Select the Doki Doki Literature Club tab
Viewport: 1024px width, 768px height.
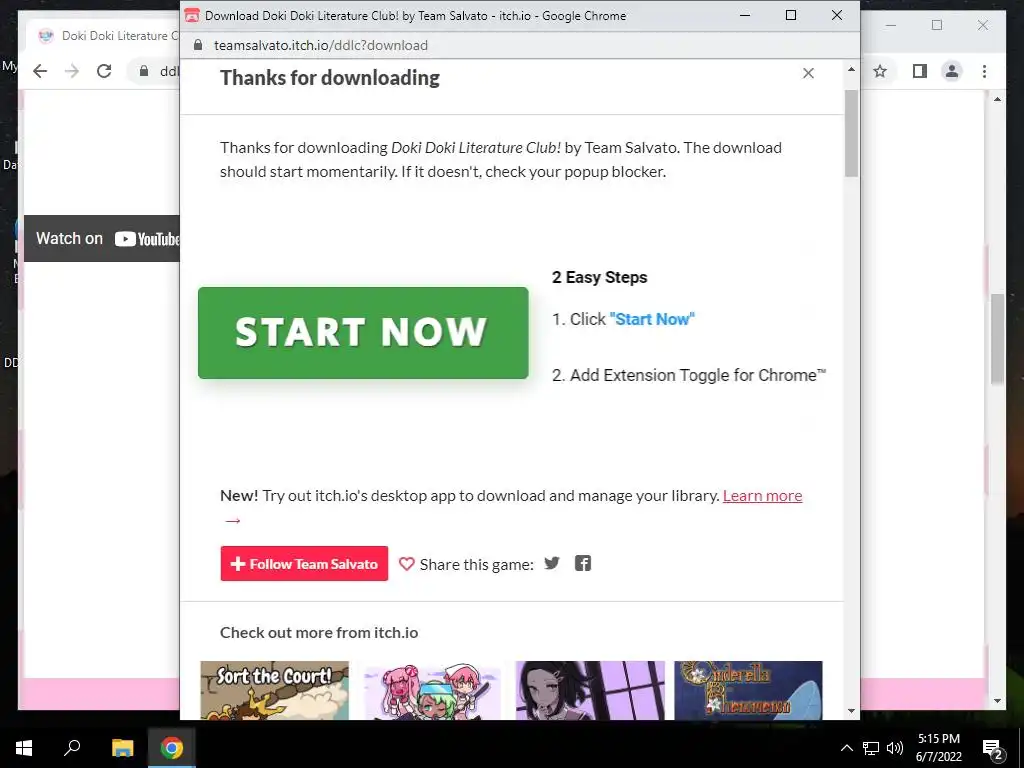point(108,36)
